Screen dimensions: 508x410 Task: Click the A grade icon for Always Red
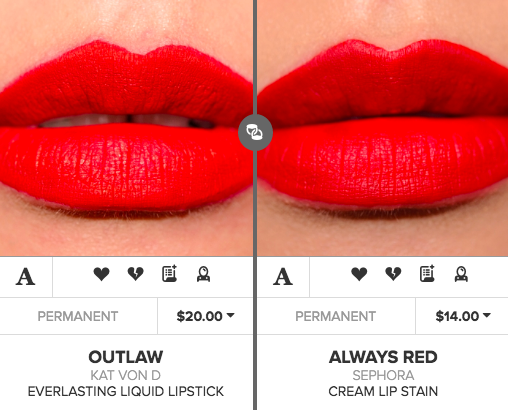283,277
